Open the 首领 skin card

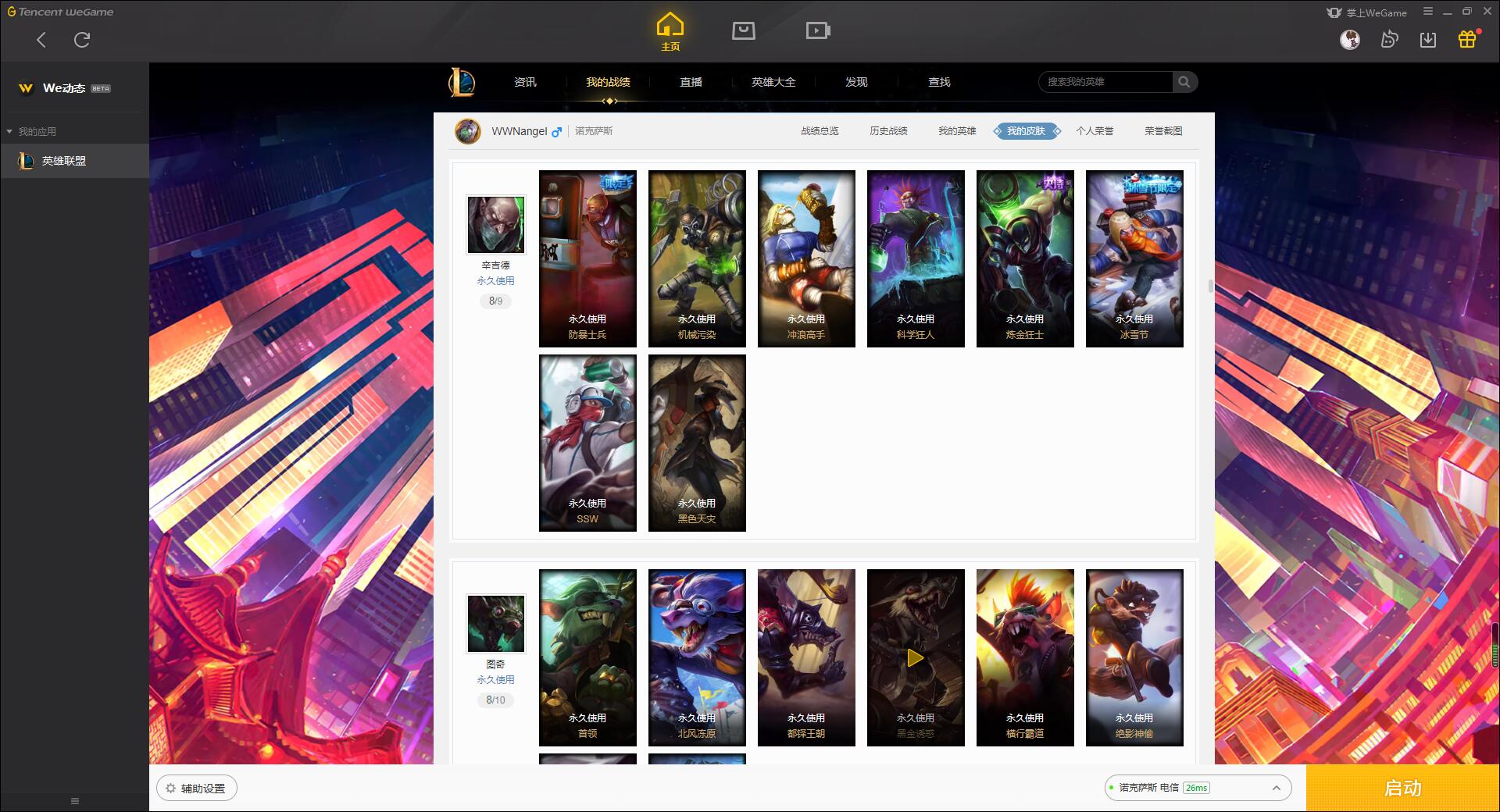(x=587, y=657)
